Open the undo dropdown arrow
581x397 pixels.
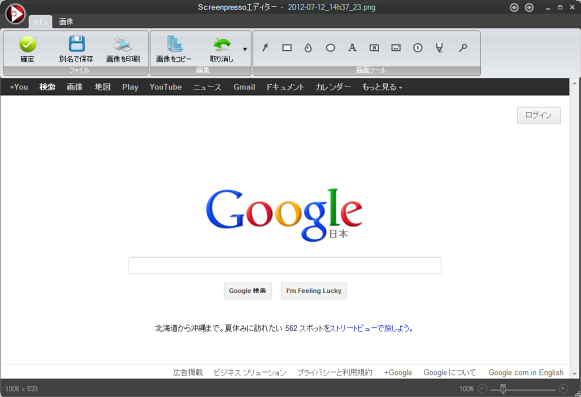coord(245,49)
